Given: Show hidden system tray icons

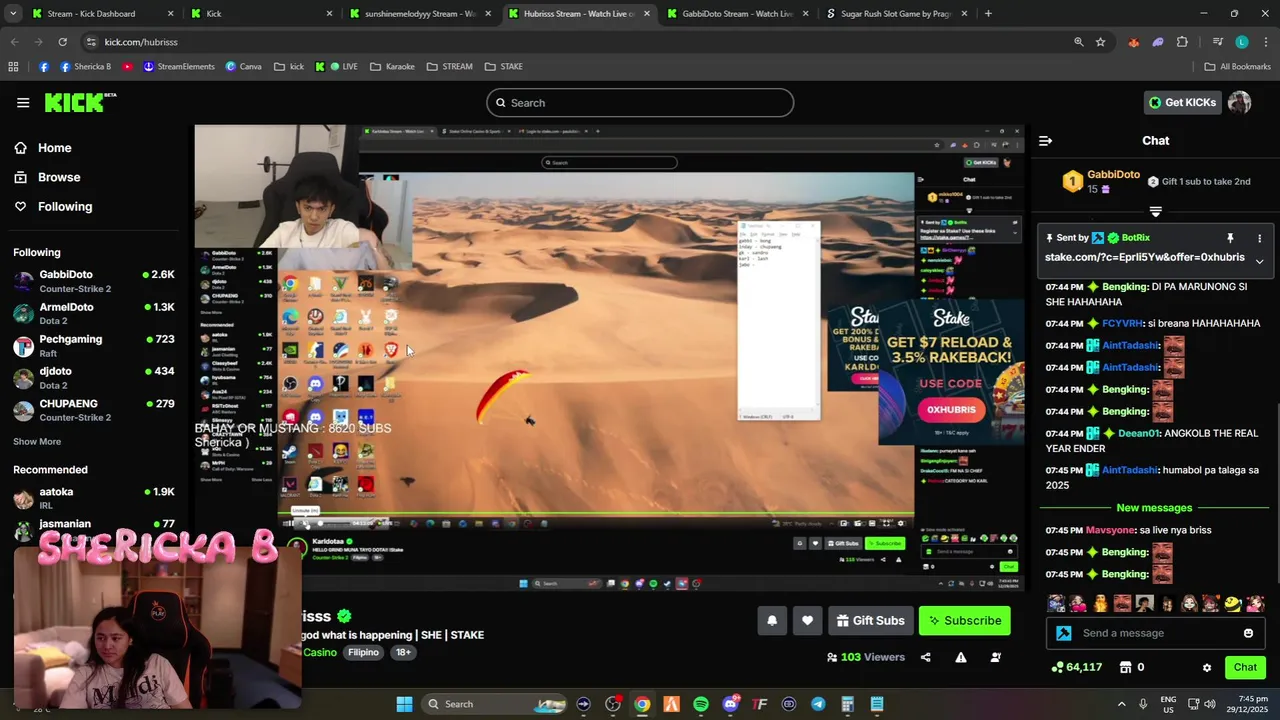Looking at the screenshot, I should [x=1121, y=704].
